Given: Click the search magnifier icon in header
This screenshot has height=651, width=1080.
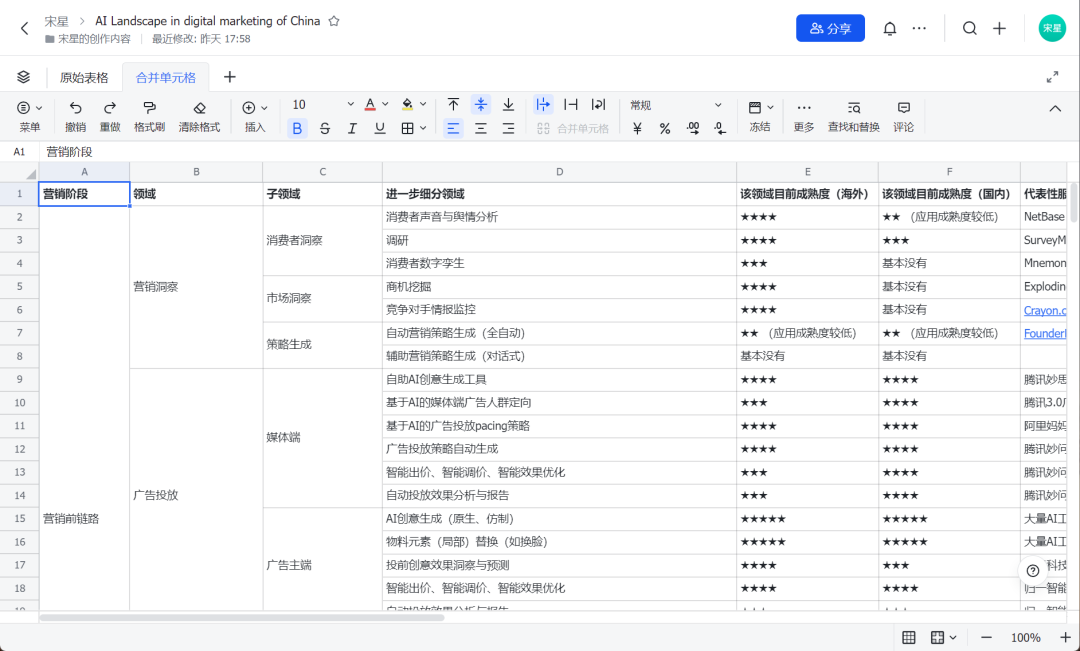Looking at the screenshot, I should pyautogui.click(x=969, y=28).
